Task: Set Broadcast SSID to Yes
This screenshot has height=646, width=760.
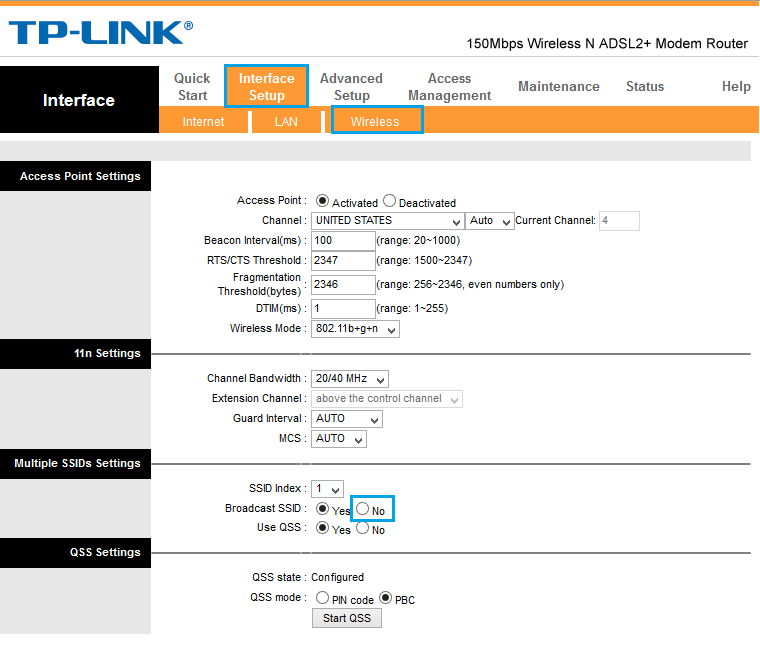Action: point(322,508)
